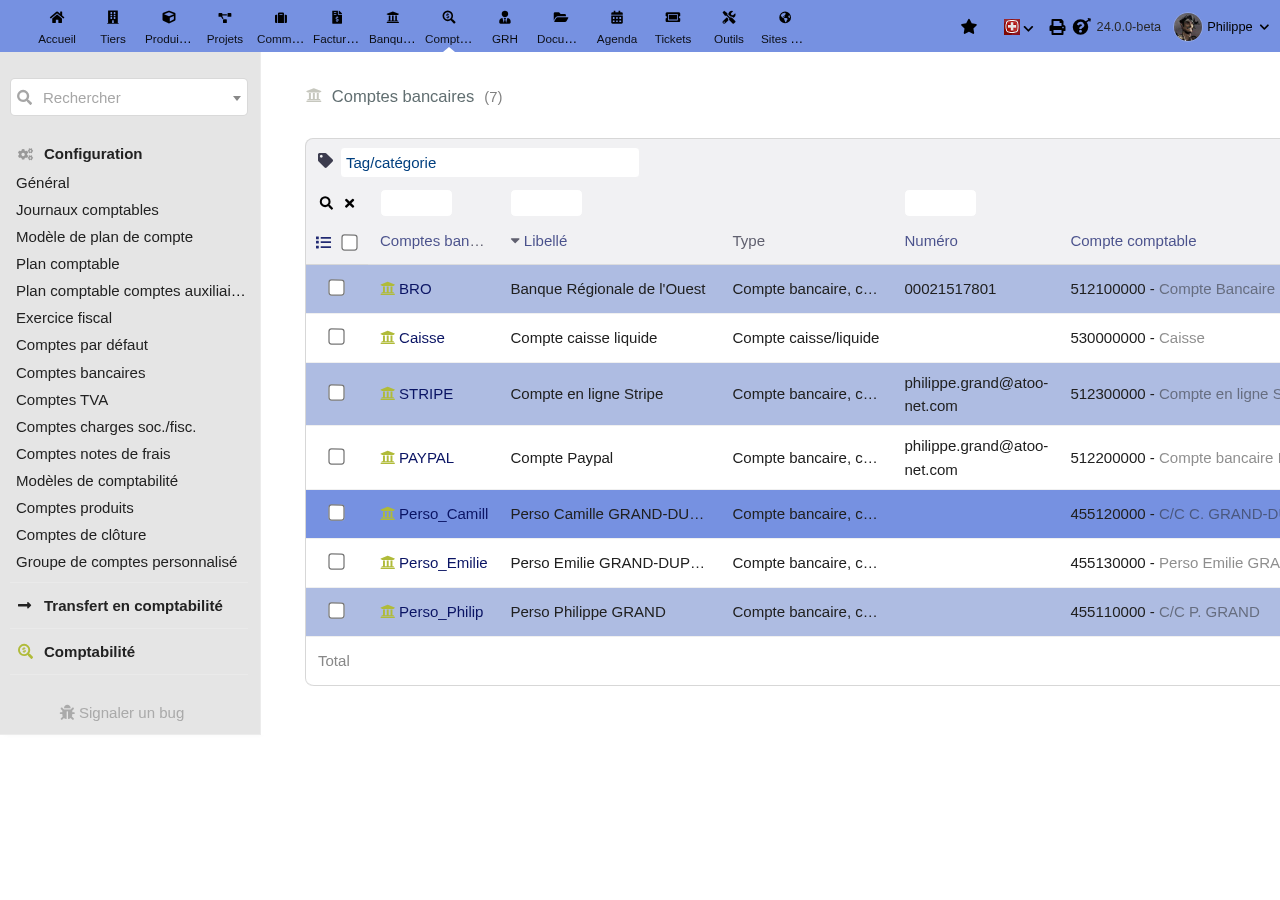The image size is (1280, 900).
Task: Open the Tag/catégorie filter selector
Action: [490, 163]
